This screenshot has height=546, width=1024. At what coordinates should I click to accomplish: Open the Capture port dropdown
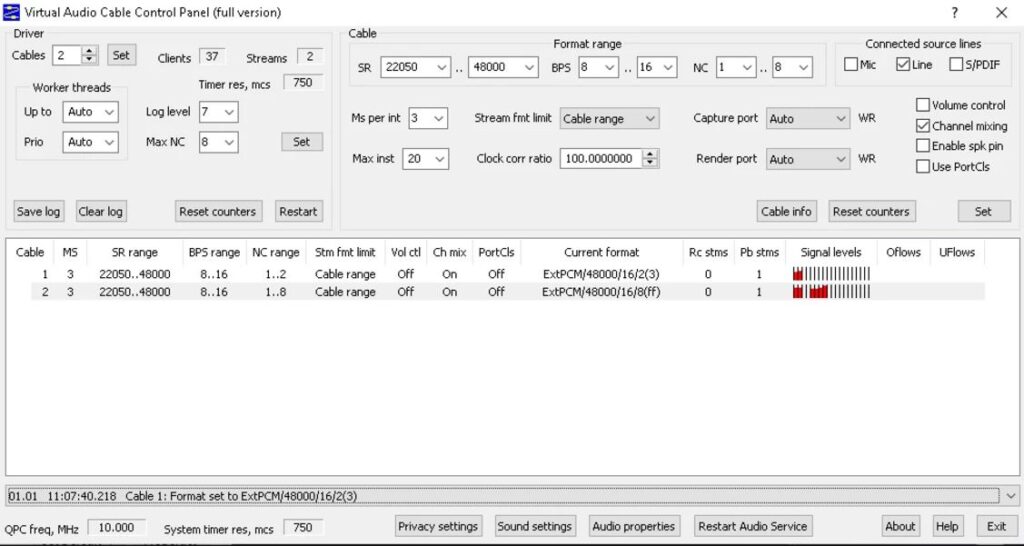tap(807, 118)
